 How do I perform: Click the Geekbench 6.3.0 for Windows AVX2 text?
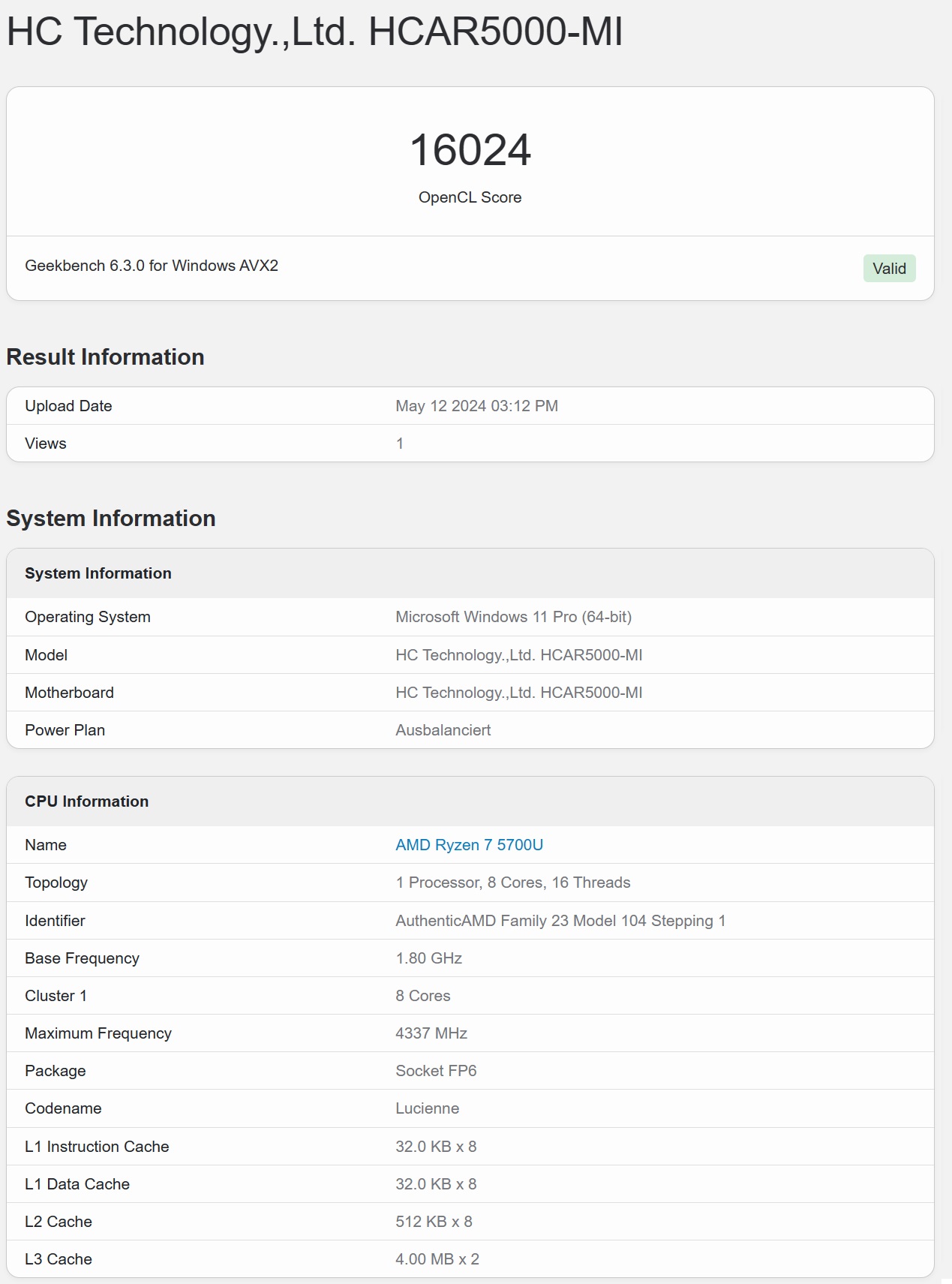152,266
